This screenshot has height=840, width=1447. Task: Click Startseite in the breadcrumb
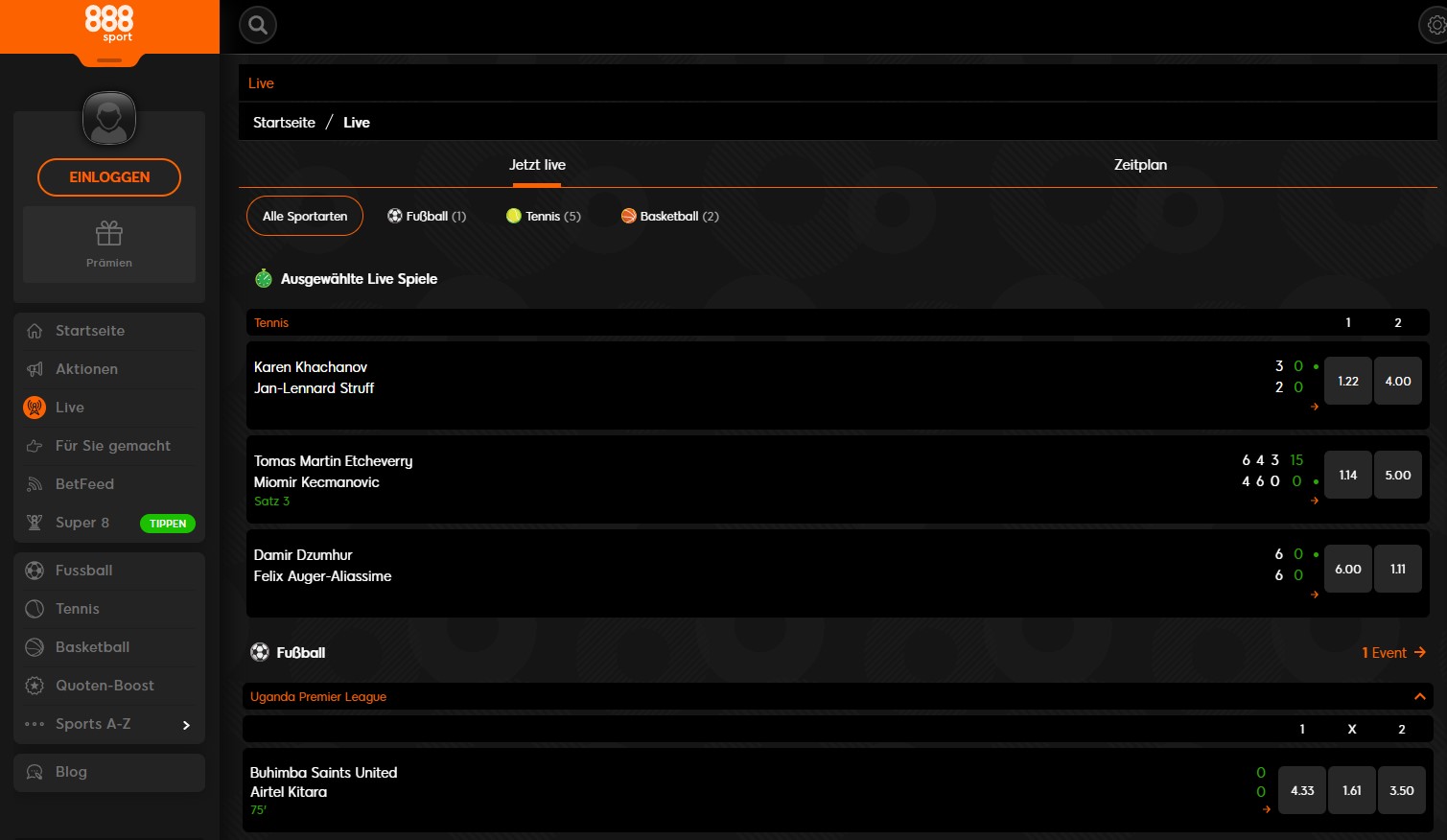coord(284,123)
